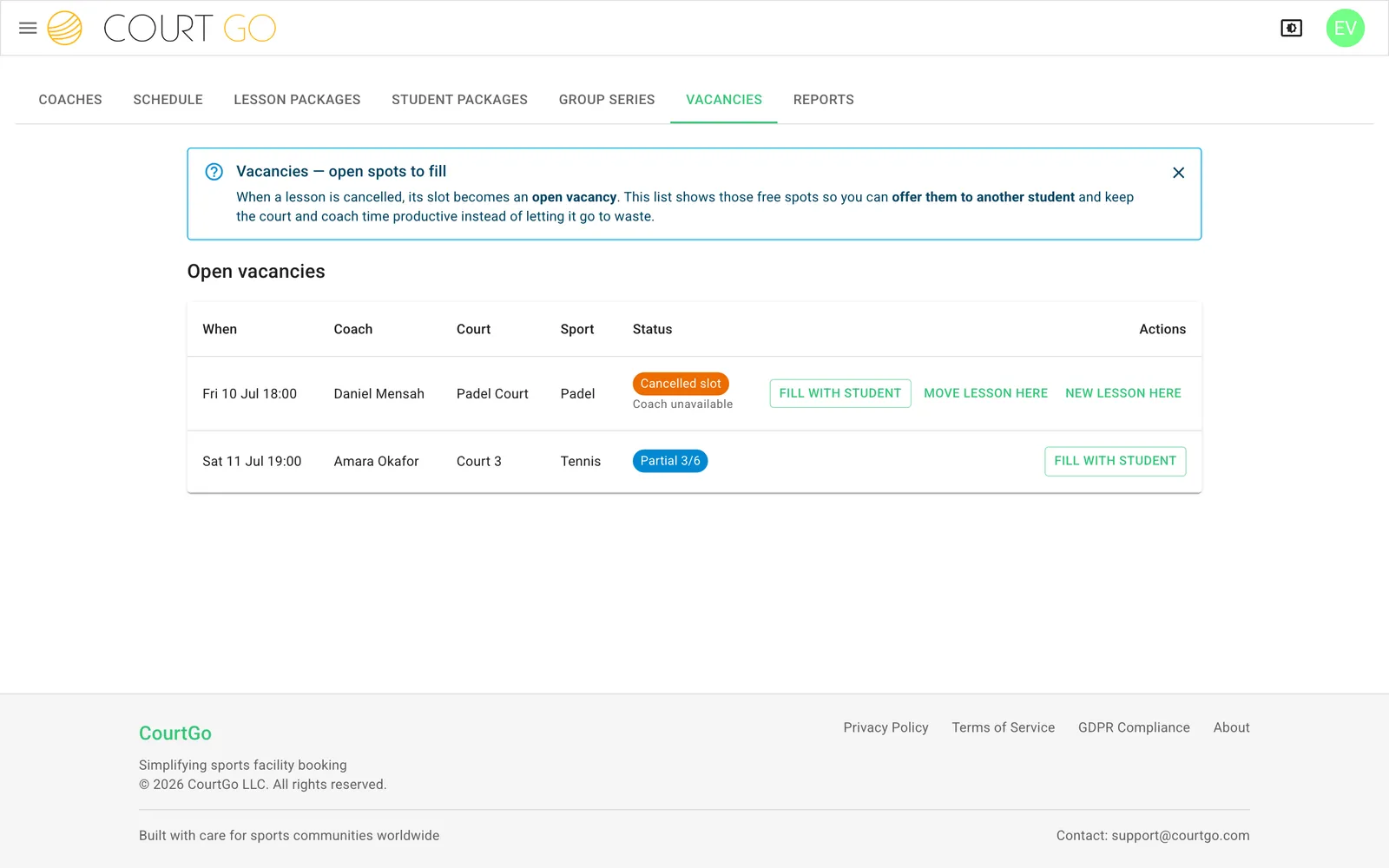Open the Schedule tab
The width and height of the screenshot is (1389, 868).
[168, 100]
